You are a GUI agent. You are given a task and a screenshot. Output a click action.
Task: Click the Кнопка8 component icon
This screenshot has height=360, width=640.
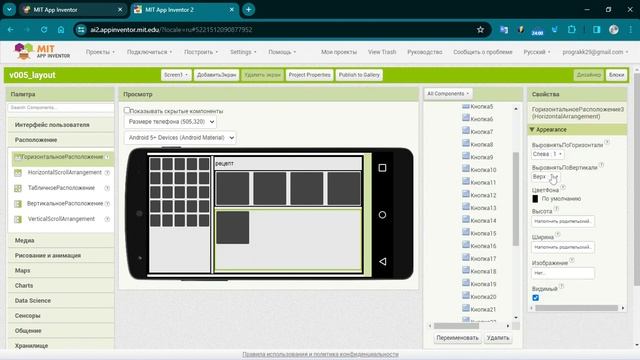pyautogui.click(x=466, y=144)
